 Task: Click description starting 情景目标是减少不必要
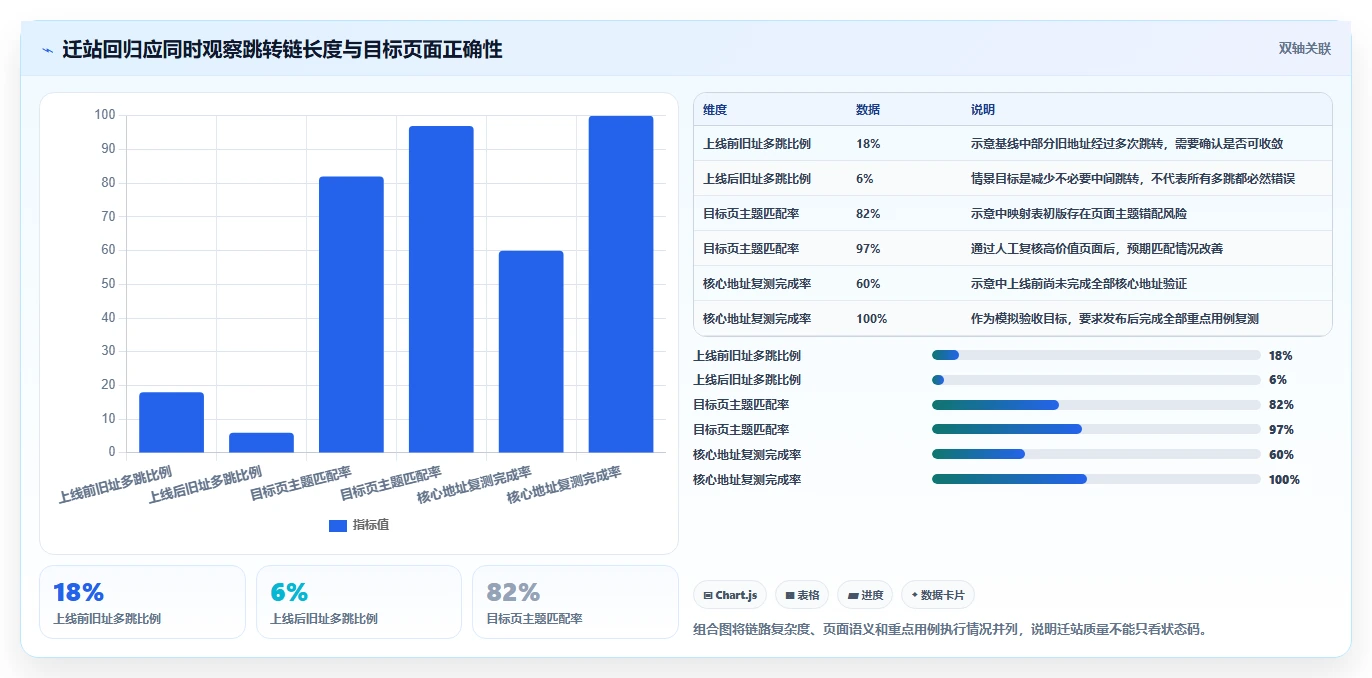pyautogui.click(x=1133, y=179)
